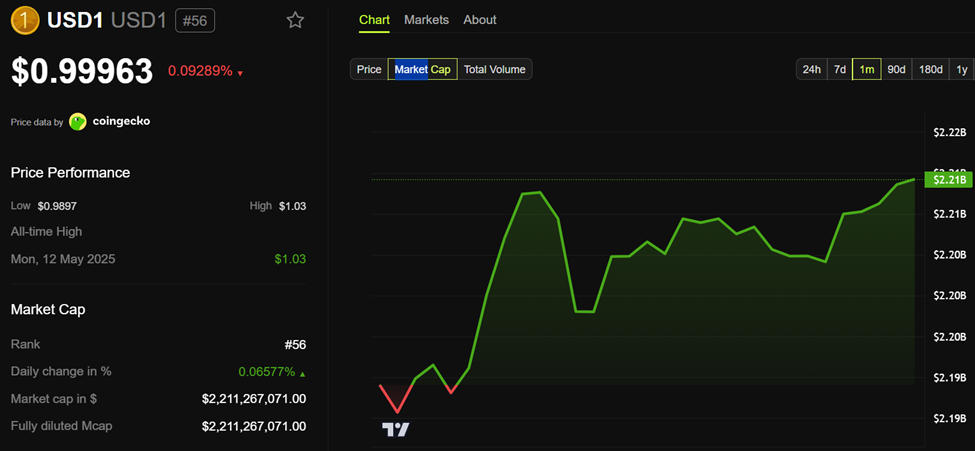Select the Market Cap chart toggle

click(x=422, y=69)
